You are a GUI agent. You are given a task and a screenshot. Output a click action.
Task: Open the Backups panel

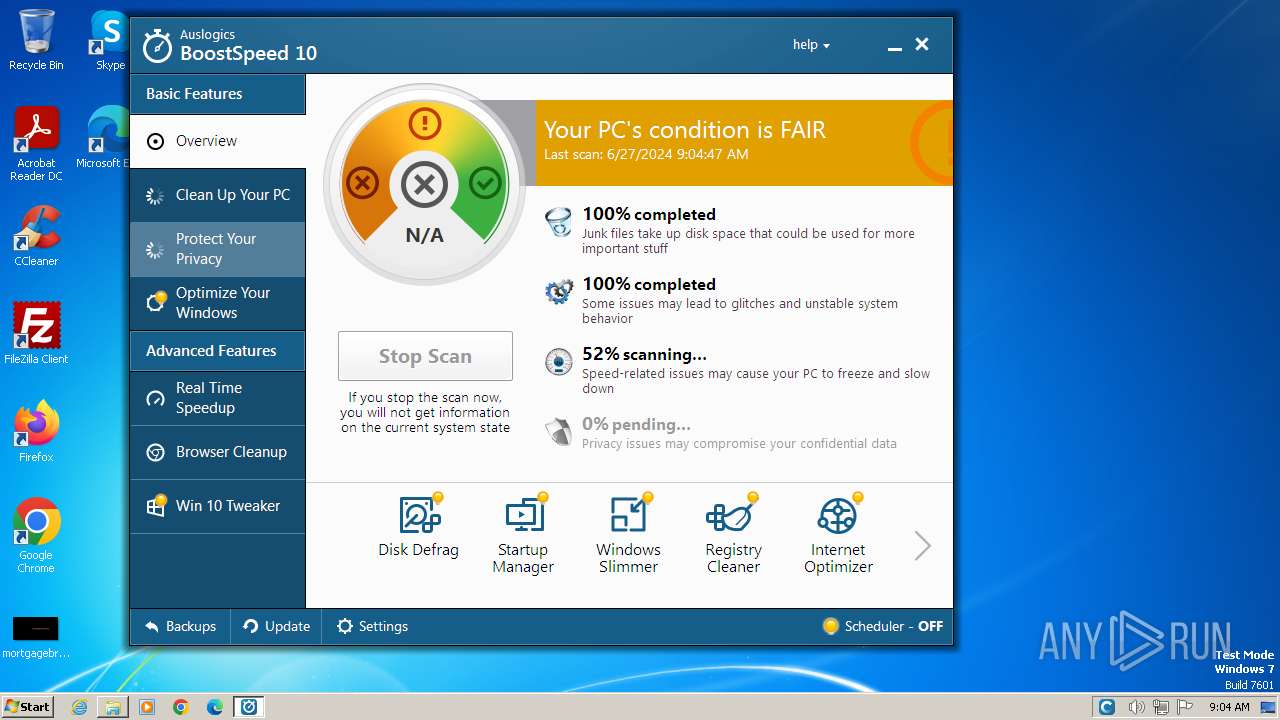(180, 626)
